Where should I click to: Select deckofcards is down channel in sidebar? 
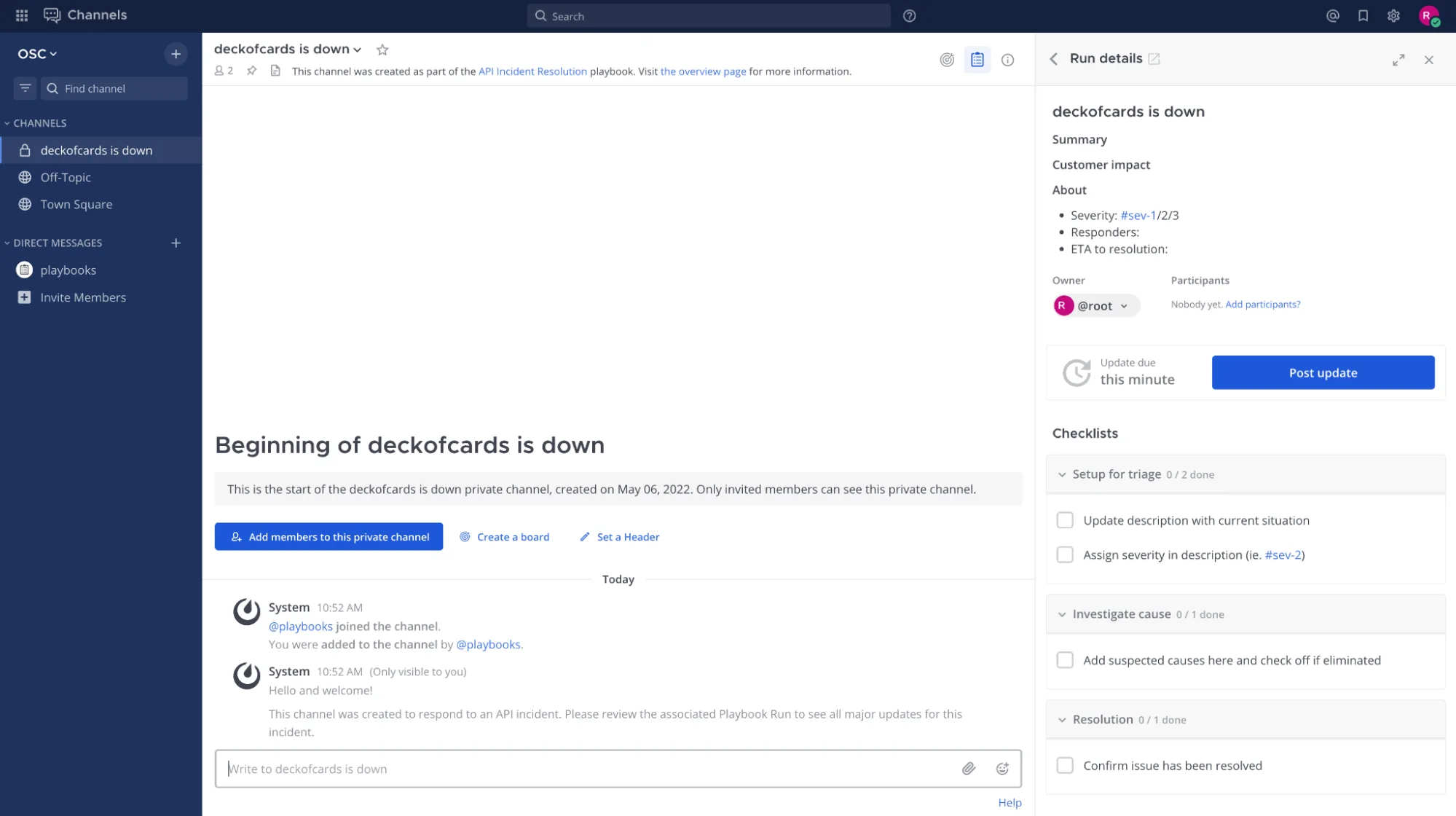101,150
